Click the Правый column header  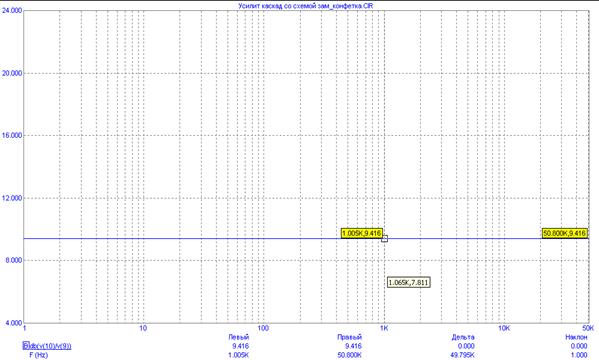coord(350,337)
